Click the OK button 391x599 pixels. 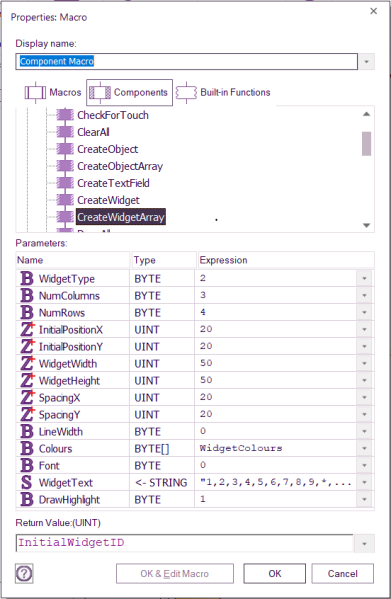point(275,573)
